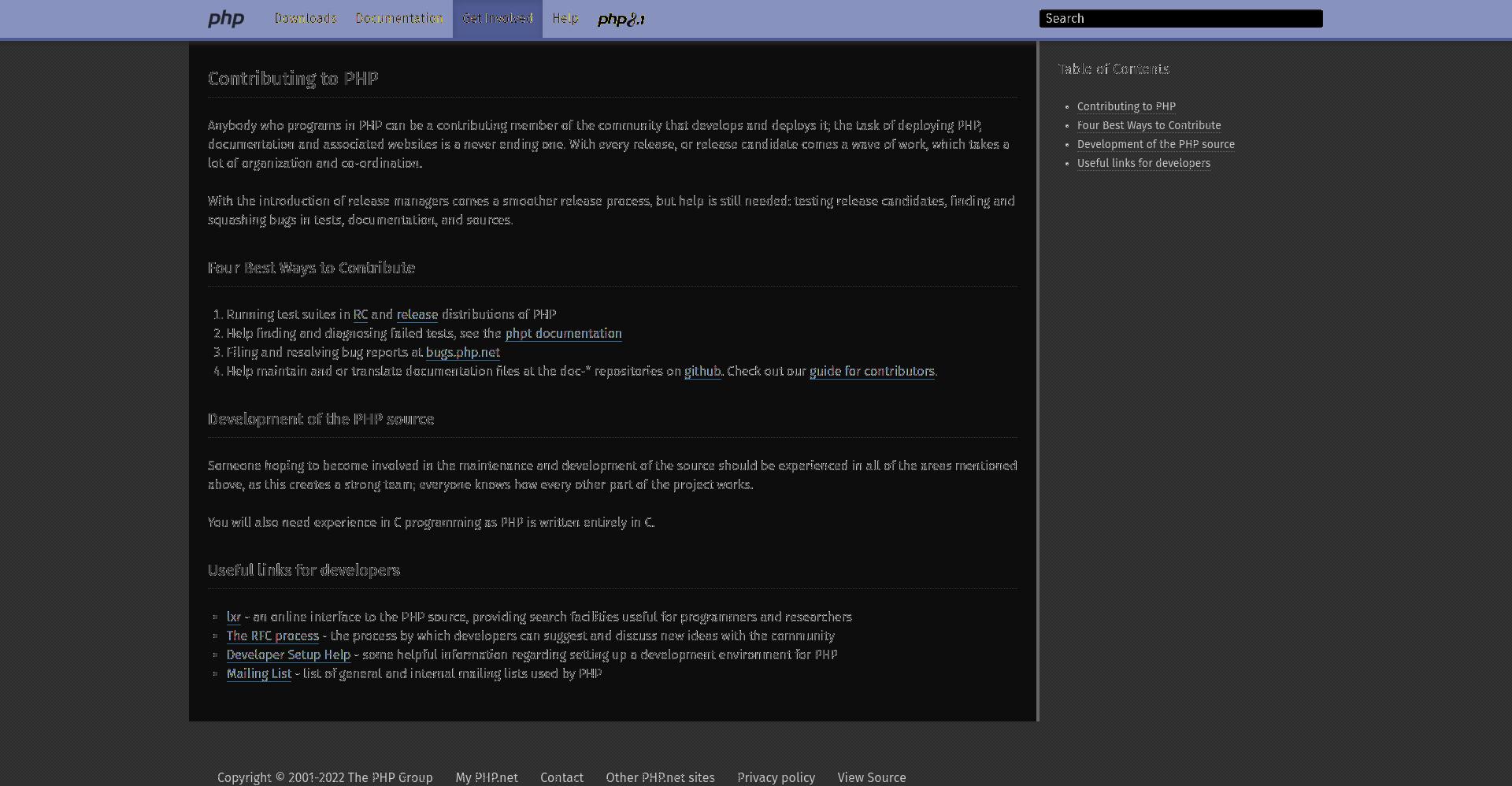Image resolution: width=1512 pixels, height=786 pixels.
Task: Open the Help menu item
Action: pyautogui.click(x=565, y=18)
